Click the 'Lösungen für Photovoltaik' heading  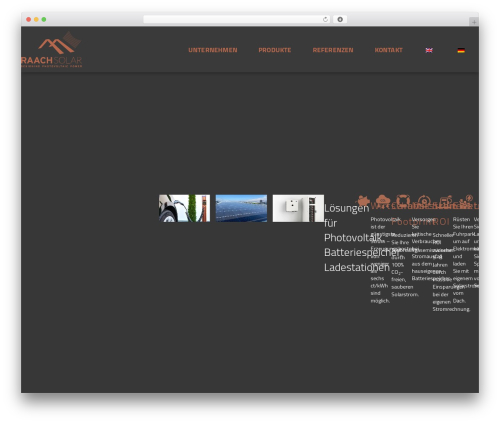click(352, 223)
